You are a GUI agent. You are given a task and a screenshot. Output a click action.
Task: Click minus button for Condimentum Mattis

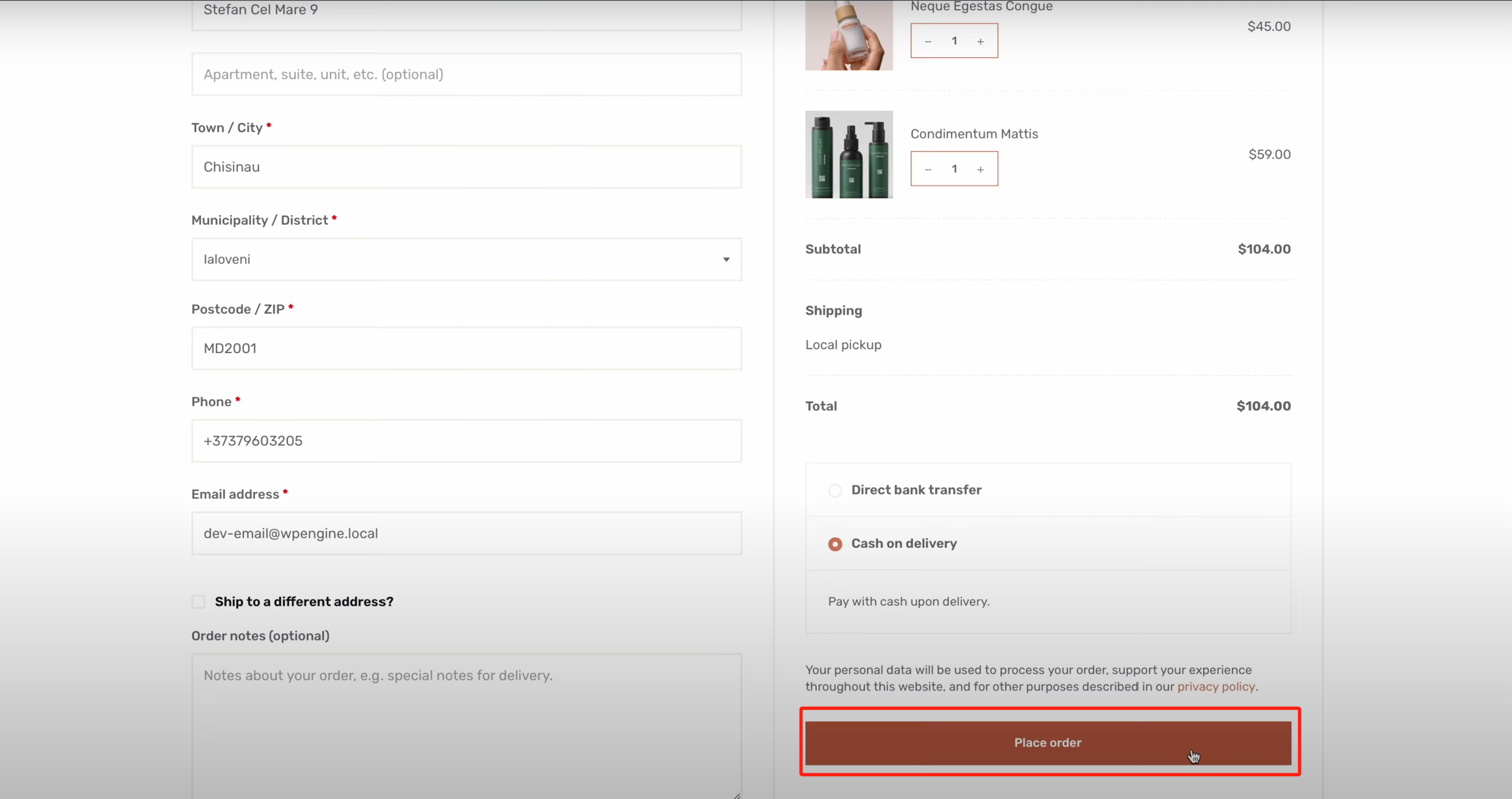coord(928,170)
